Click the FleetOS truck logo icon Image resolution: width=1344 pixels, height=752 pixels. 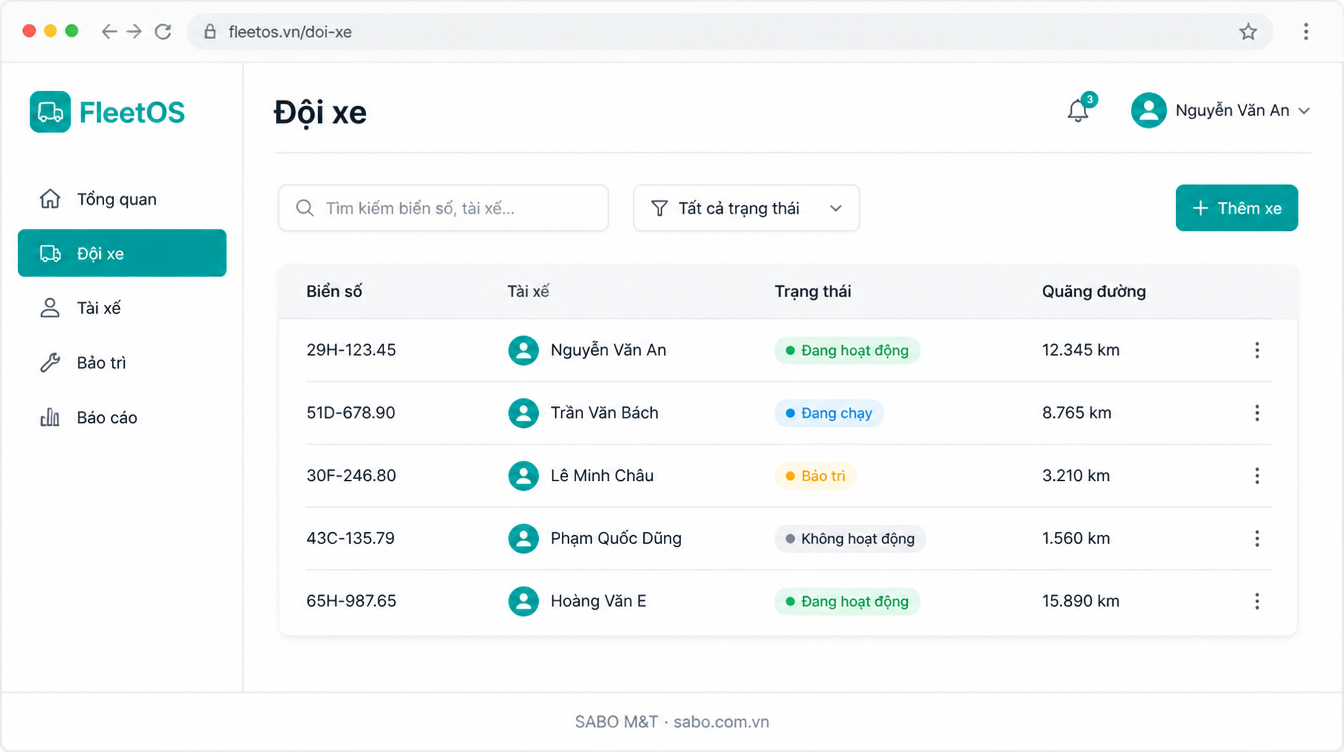(50, 112)
